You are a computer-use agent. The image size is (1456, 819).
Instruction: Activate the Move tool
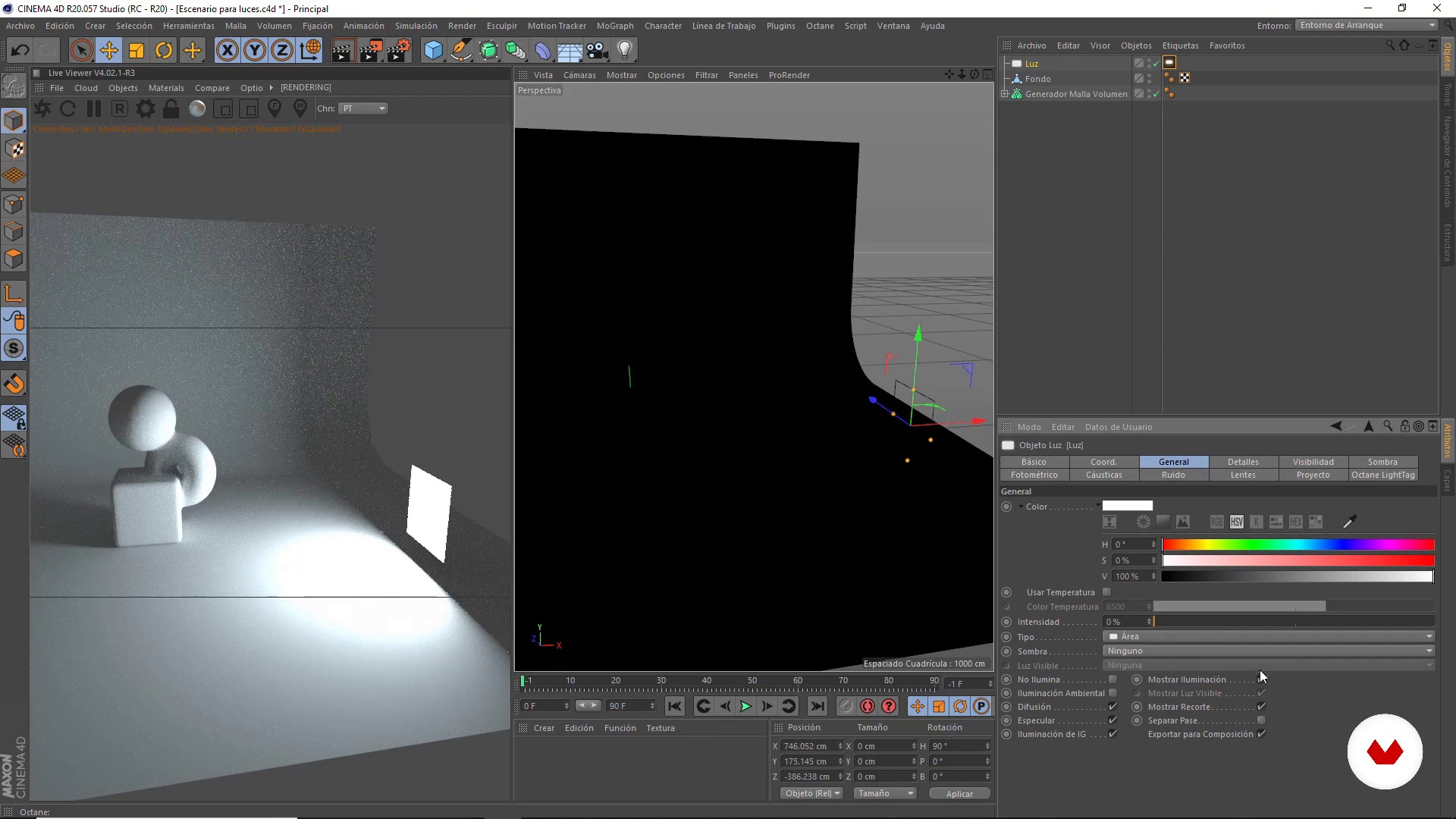click(x=109, y=51)
